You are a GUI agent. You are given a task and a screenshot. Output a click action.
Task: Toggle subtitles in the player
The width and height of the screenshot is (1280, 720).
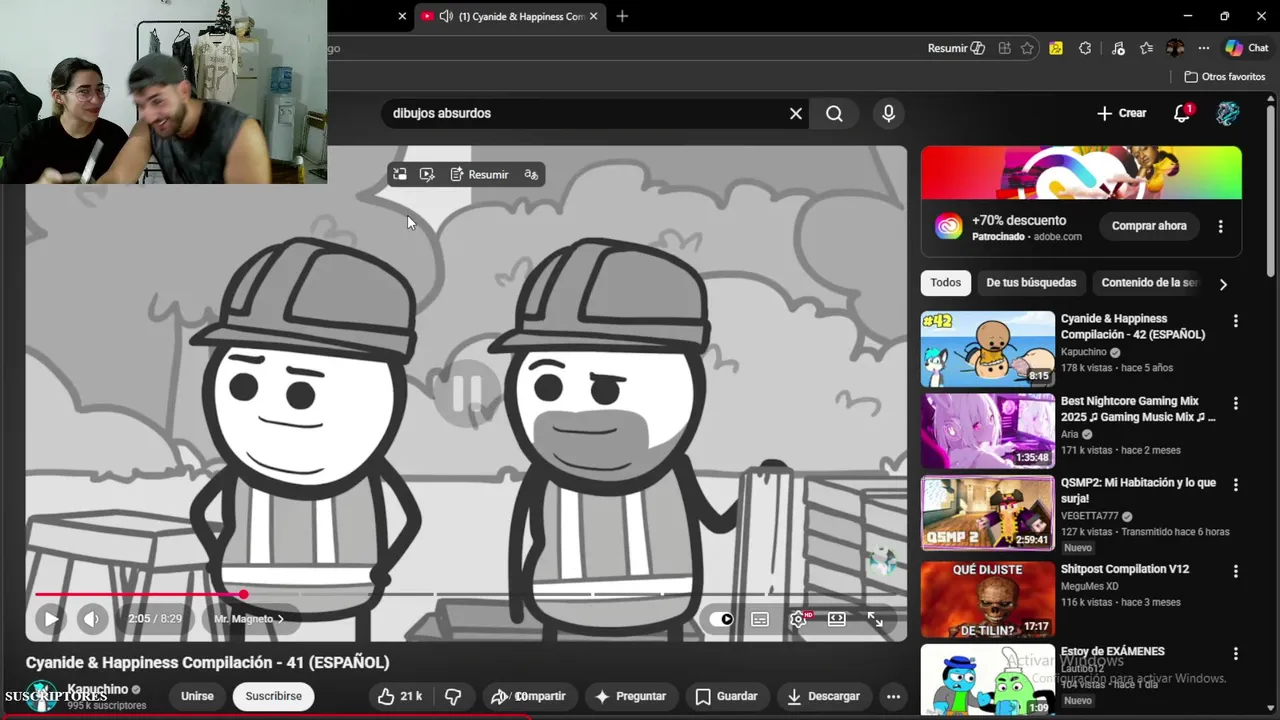tap(760, 619)
